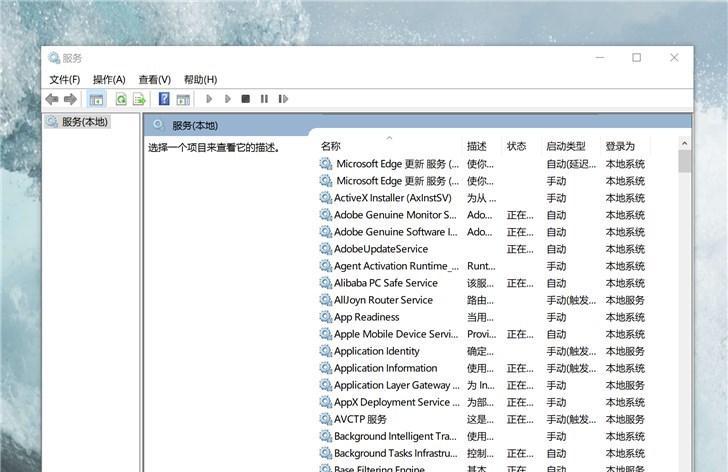Click the Stop service square icon

pyautogui.click(x=246, y=99)
